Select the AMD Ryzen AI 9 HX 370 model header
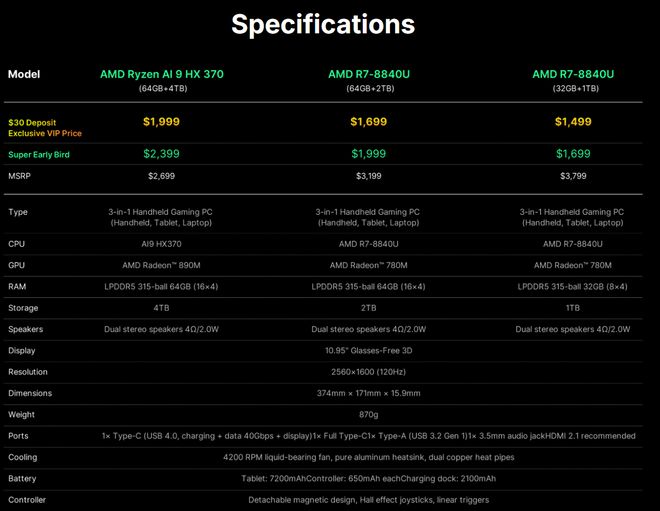Viewport: 660px width, 511px height. click(x=161, y=74)
